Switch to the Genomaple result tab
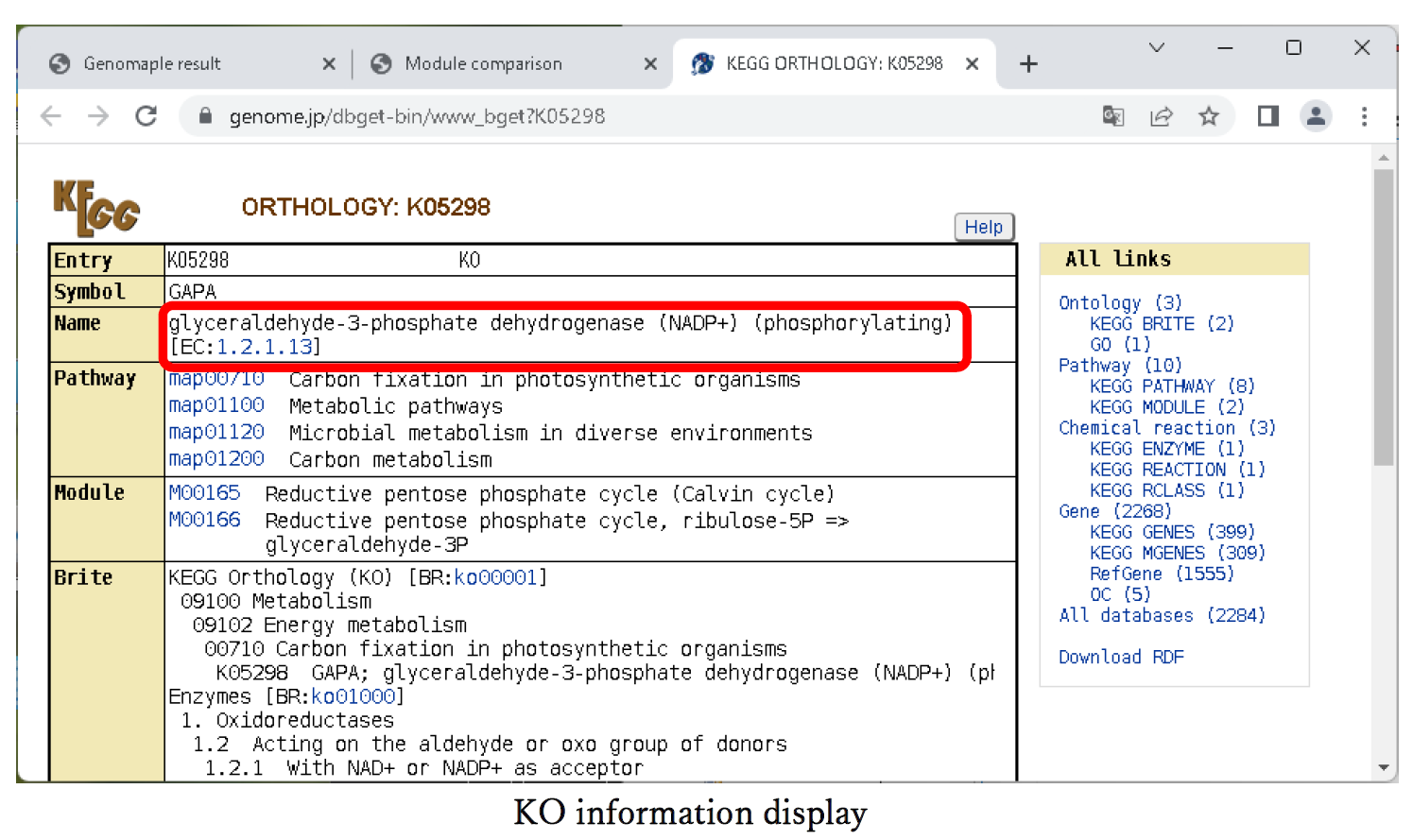This screenshot has width=1413, height=840. pyautogui.click(x=151, y=63)
